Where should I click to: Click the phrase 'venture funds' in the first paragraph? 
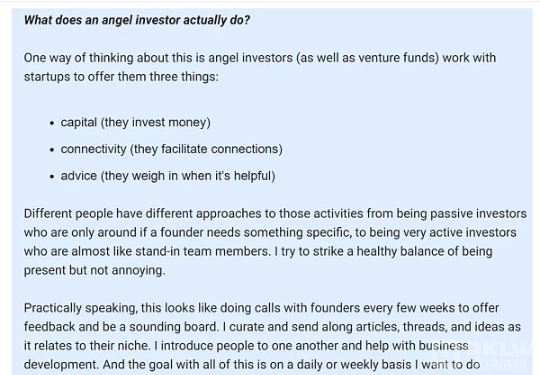396,58
